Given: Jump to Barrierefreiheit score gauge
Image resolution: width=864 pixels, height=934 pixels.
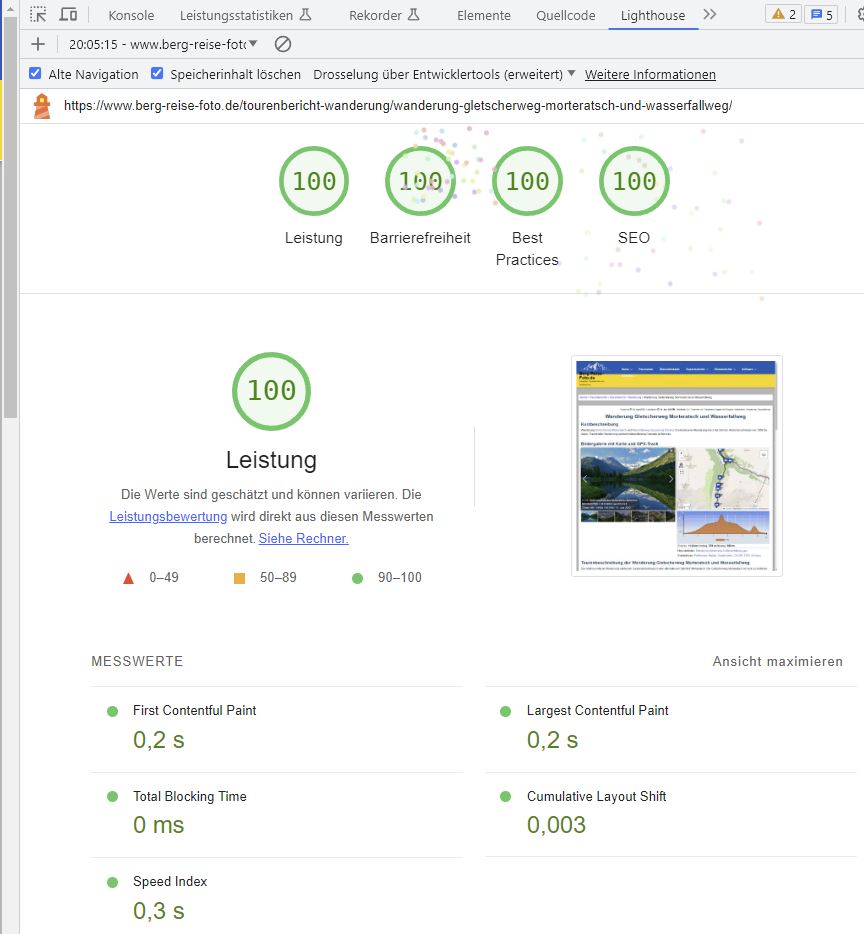Looking at the screenshot, I should pyautogui.click(x=420, y=181).
